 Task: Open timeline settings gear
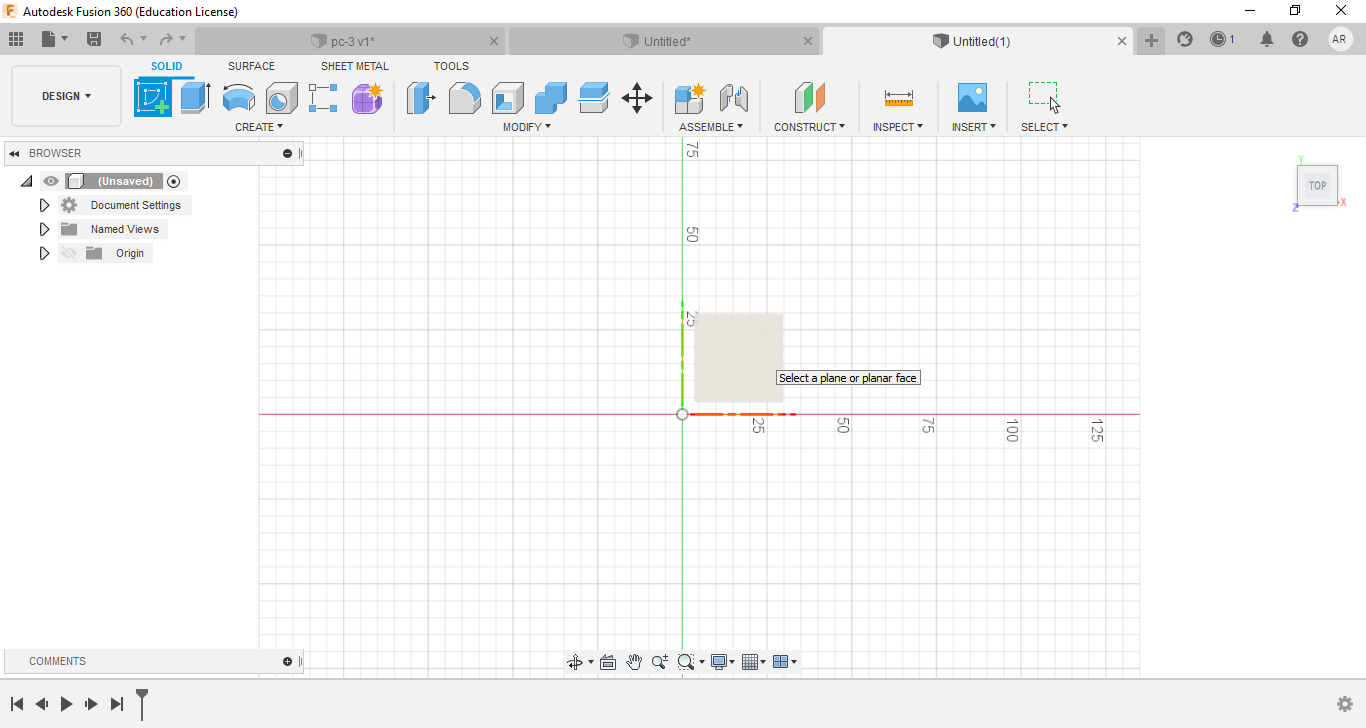(x=1345, y=704)
